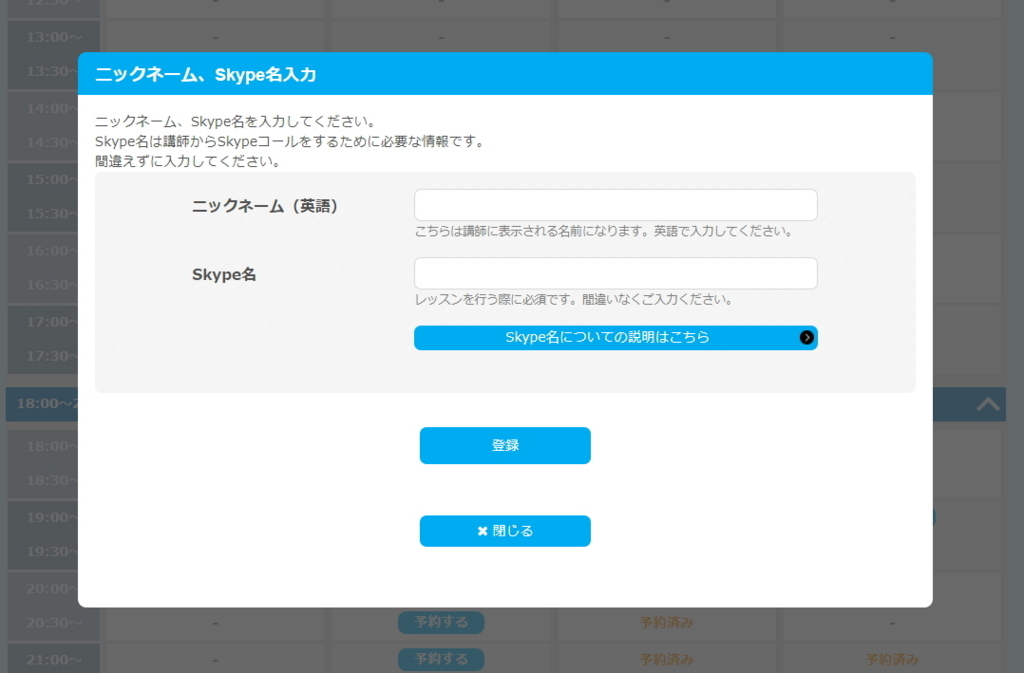
Task: Click the 19:30~ time slot label
Action: tap(51, 552)
